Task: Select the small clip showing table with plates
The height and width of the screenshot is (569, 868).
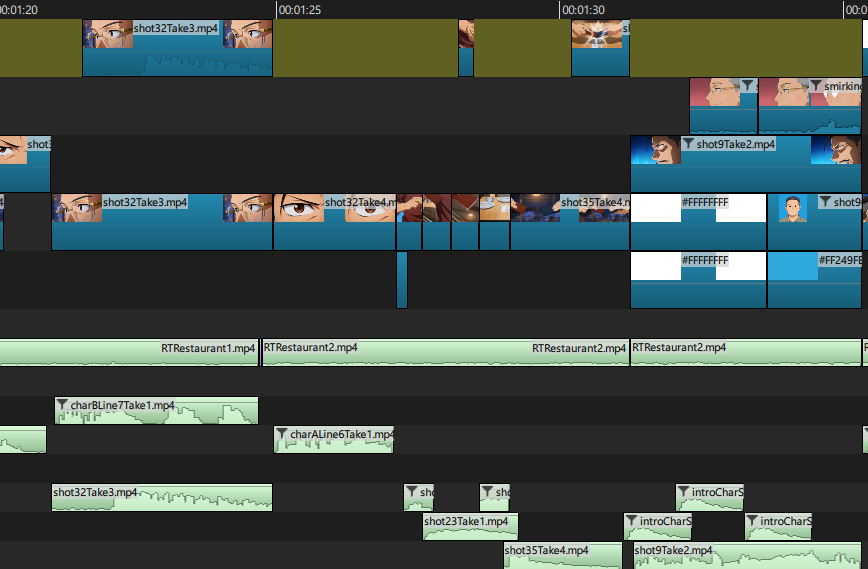Action: (494, 222)
